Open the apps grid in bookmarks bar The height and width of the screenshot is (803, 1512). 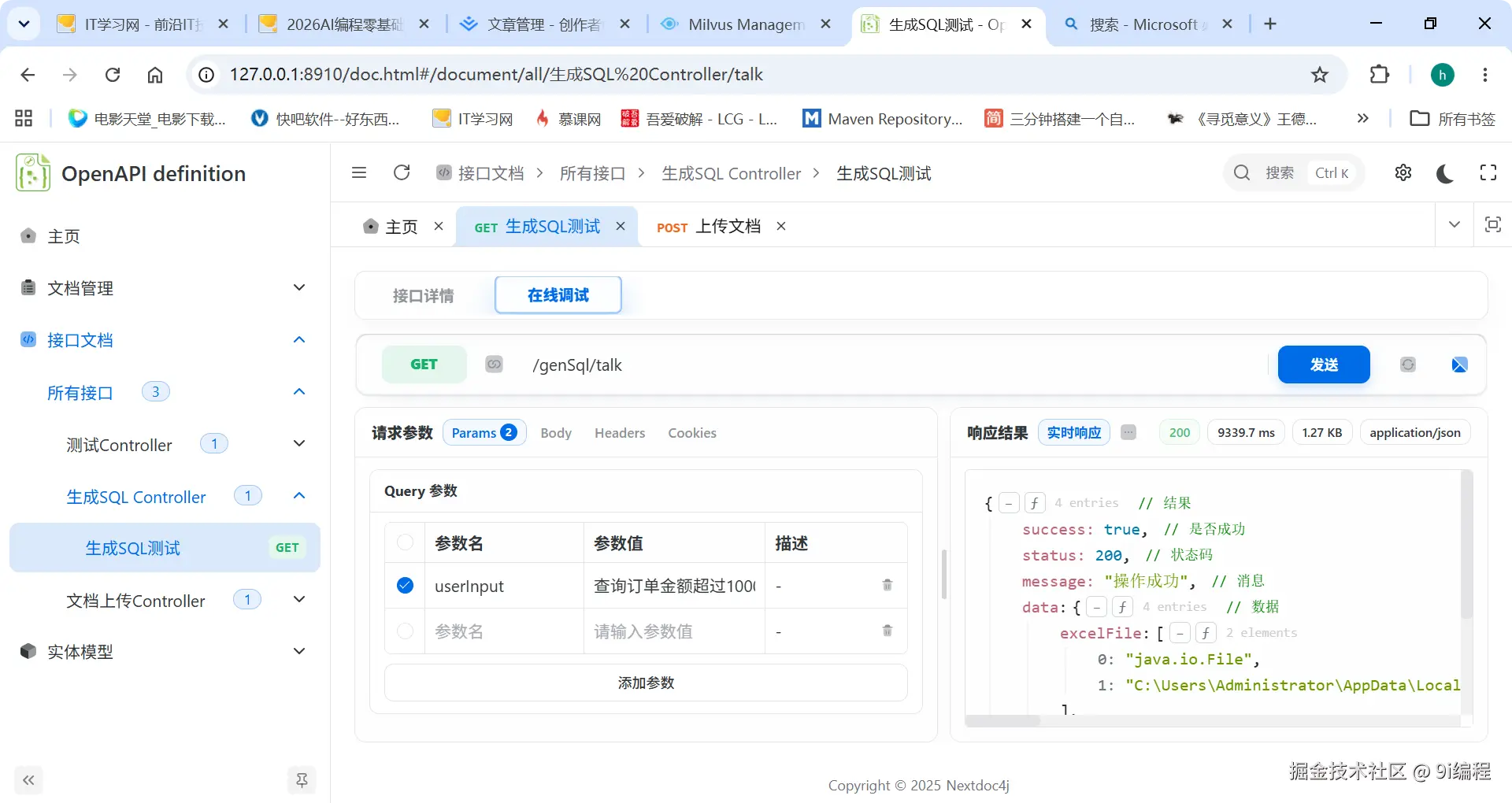click(24, 119)
